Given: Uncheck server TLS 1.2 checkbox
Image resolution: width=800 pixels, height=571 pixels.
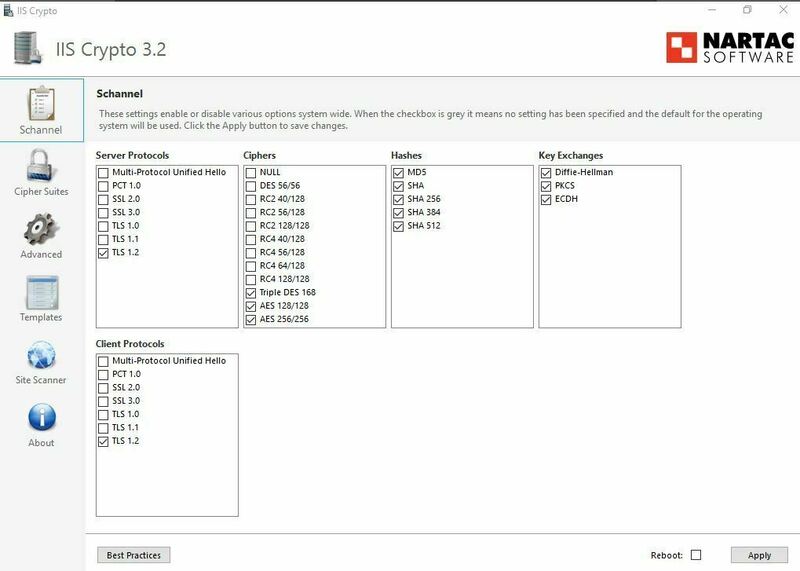Looking at the screenshot, I should click(103, 253).
